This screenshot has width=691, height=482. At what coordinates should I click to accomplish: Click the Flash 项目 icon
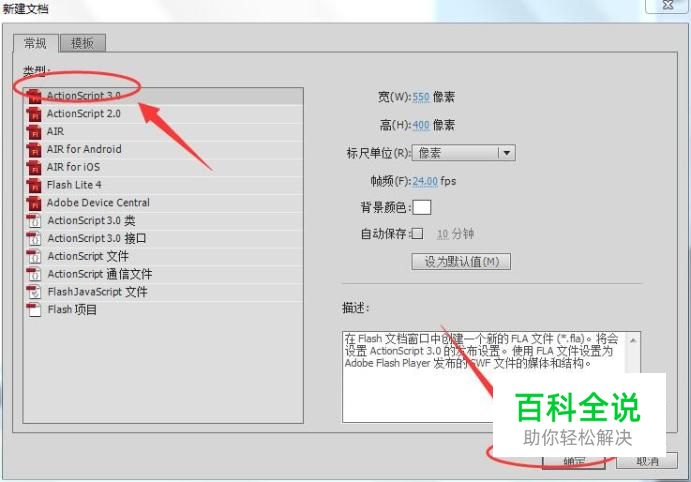click(x=34, y=310)
